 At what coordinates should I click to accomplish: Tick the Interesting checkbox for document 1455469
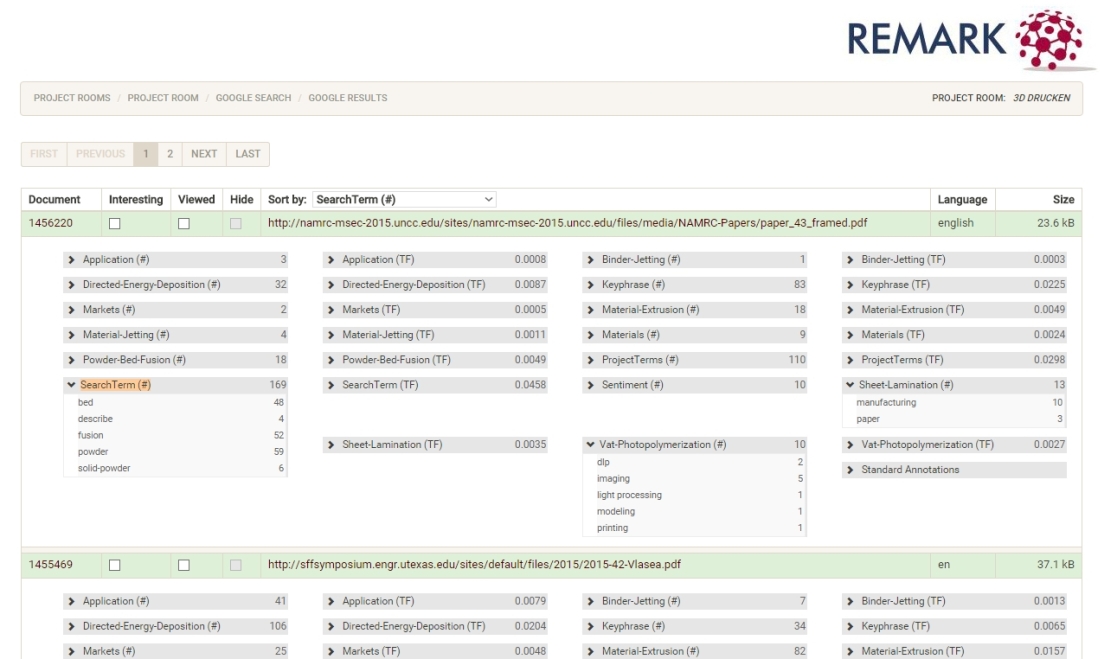tap(115, 566)
